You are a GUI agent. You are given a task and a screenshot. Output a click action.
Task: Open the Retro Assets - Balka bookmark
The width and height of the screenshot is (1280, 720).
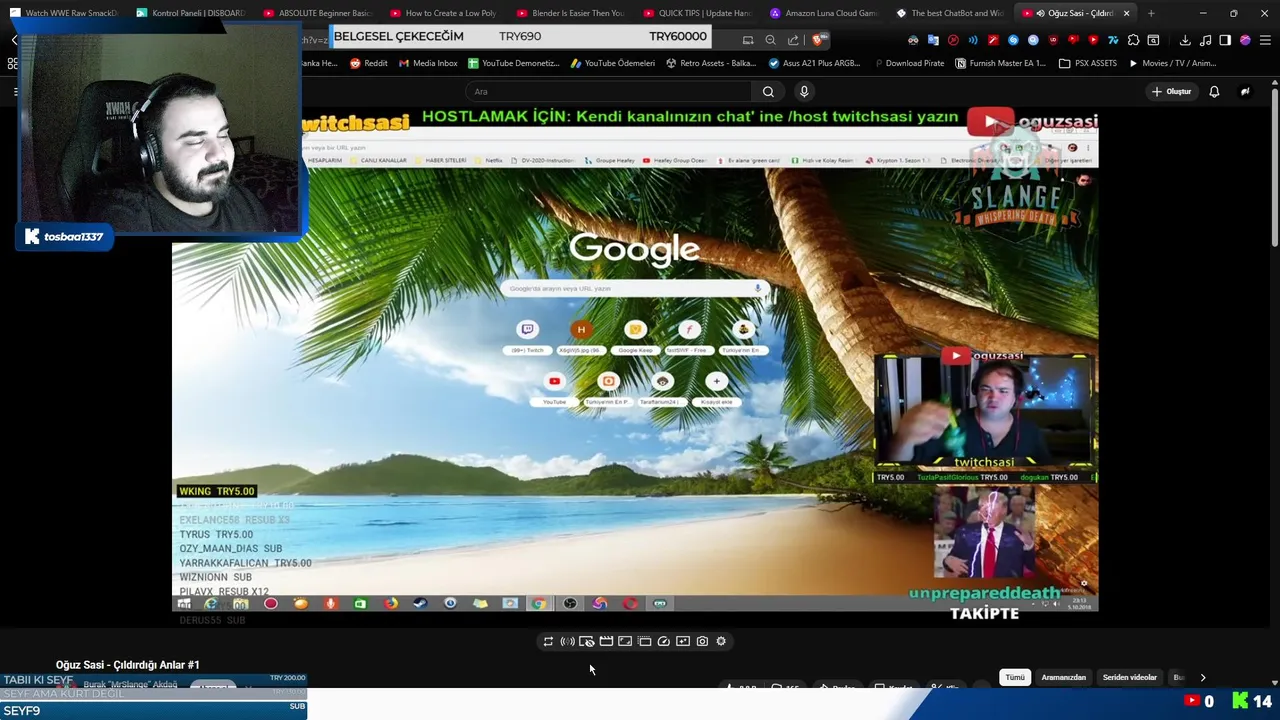pyautogui.click(x=710, y=63)
